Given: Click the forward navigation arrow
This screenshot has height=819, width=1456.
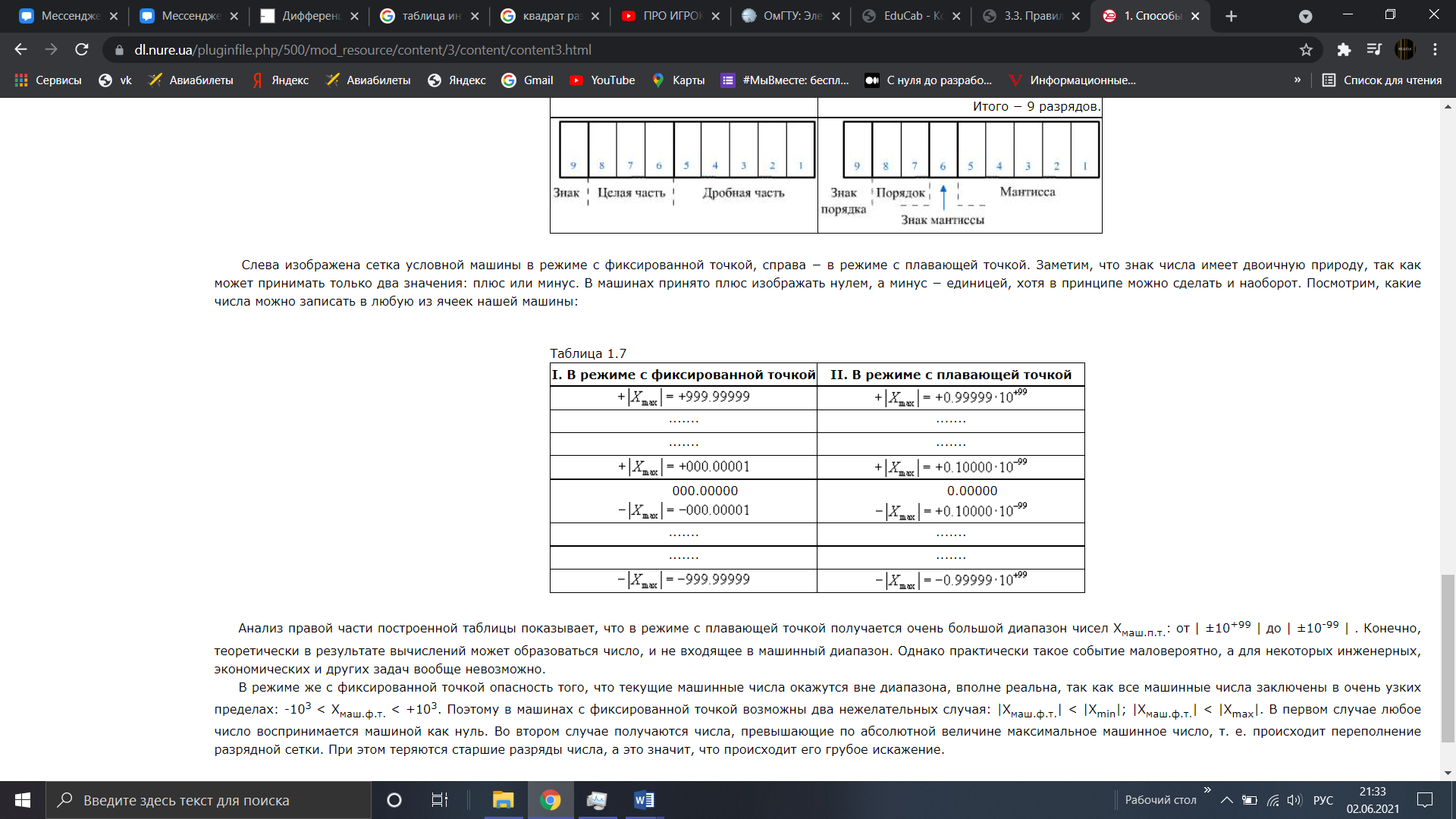Looking at the screenshot, I should (x=51, y=49).
